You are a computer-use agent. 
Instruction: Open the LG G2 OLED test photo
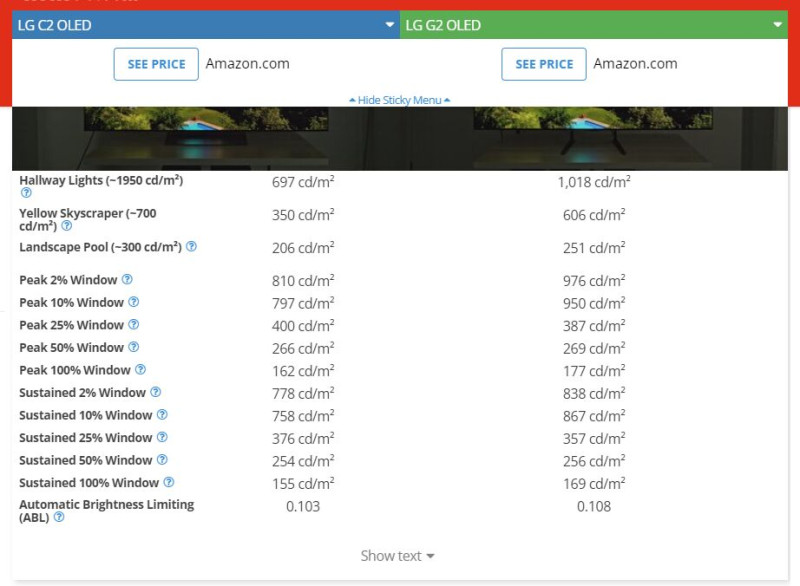(594, 138)
